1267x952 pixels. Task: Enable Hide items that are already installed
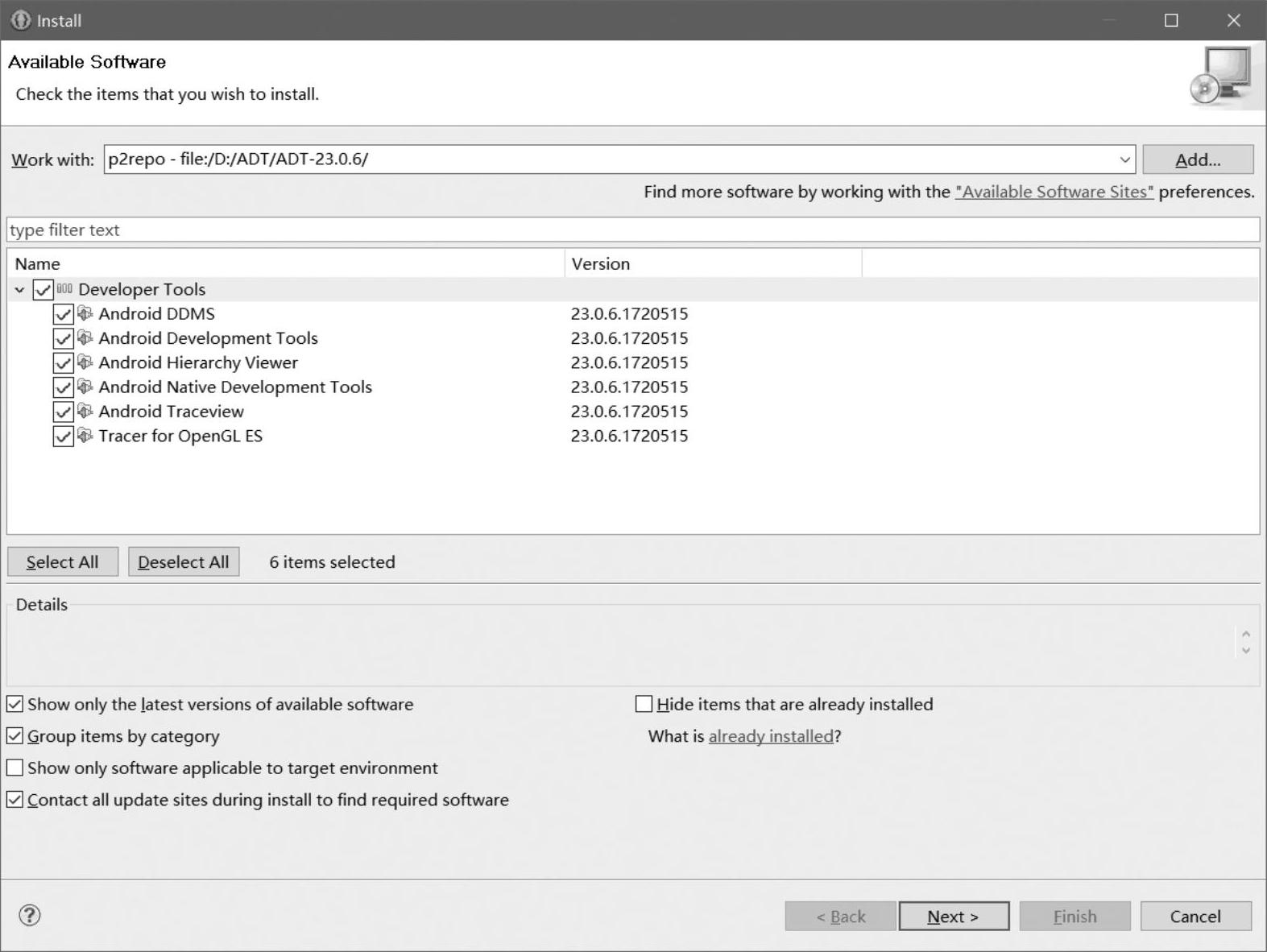(644, 704)
